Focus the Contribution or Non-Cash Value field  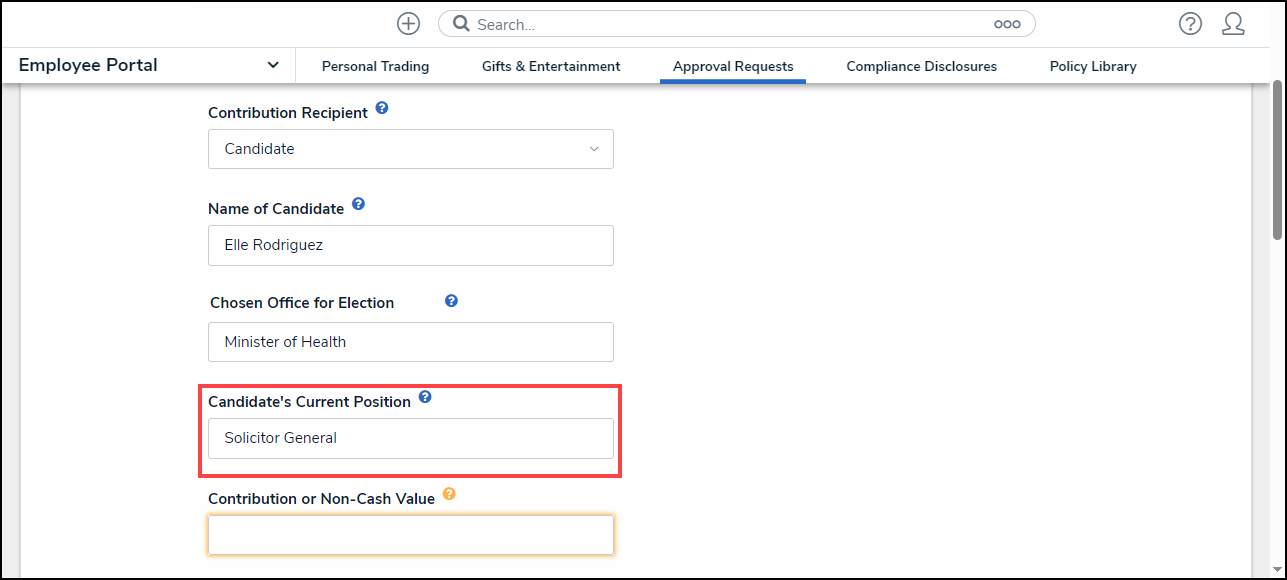[410, 535]
